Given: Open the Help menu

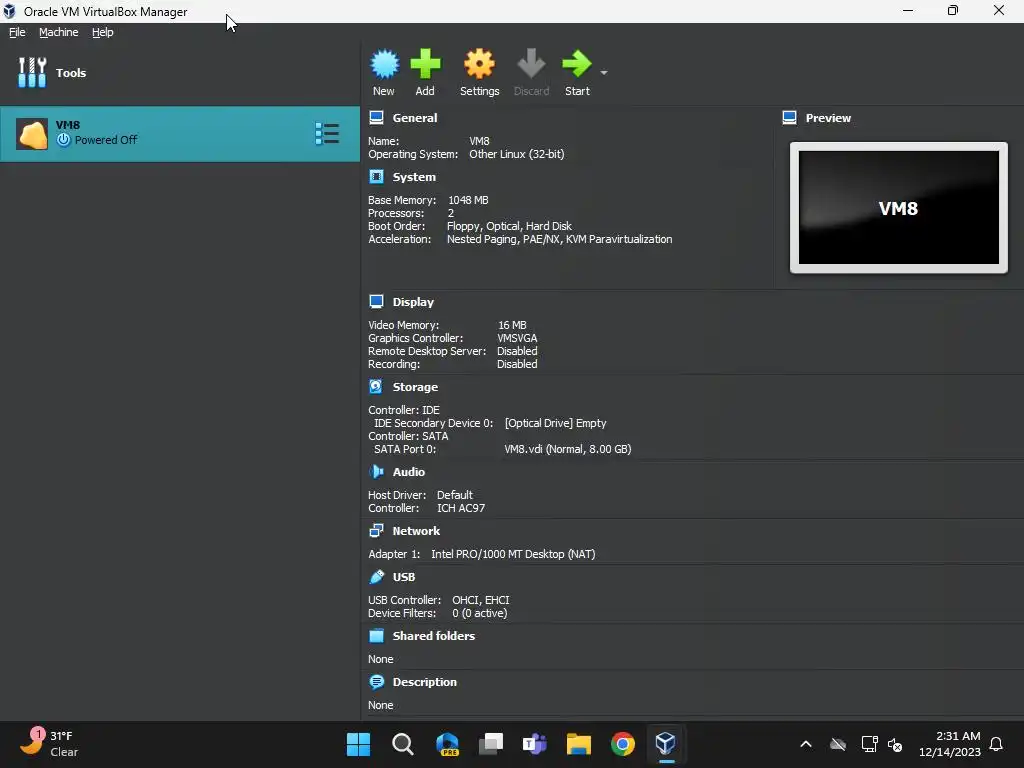Looking at the screenshot, I should coord(102,32).
